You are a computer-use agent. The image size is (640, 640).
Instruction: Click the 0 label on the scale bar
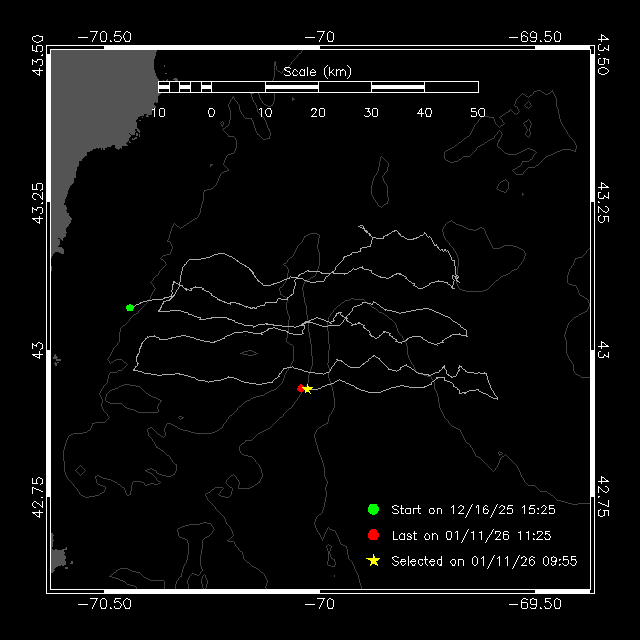211,112
